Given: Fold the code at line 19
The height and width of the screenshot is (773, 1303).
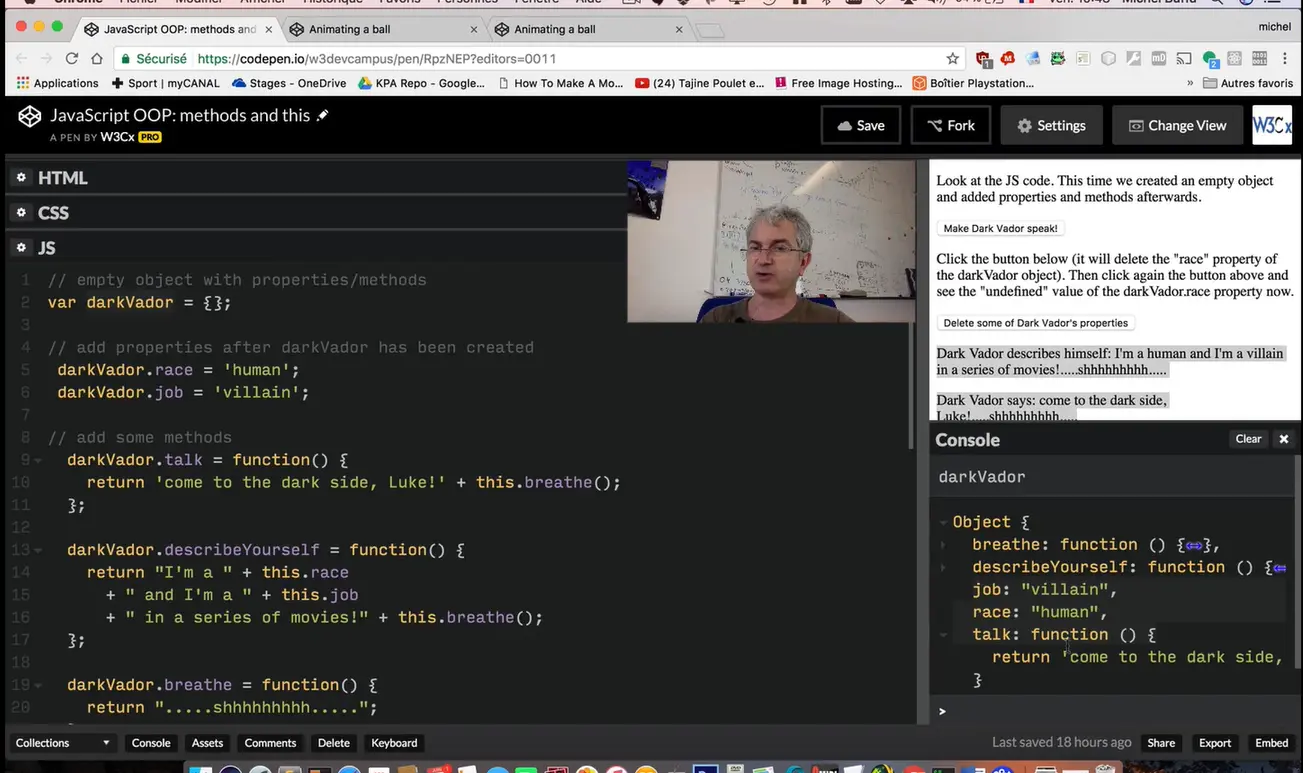Looking at the screenshot, I should point(38,686).
